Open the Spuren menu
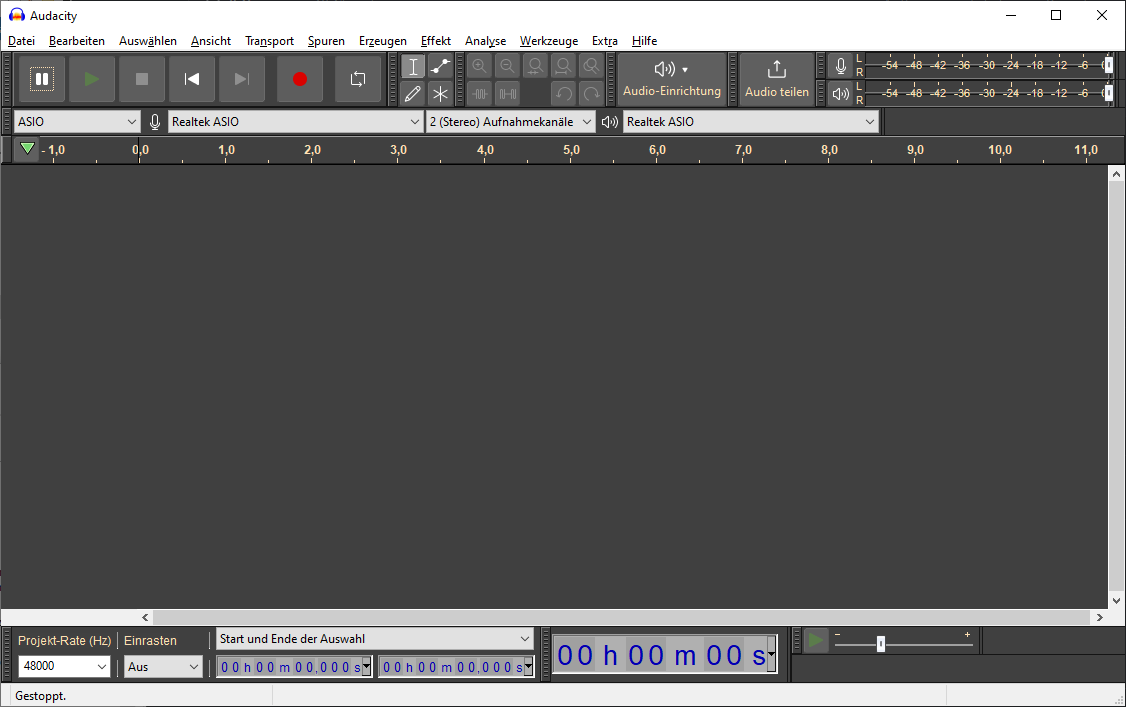This screenshot has width=1126, height=707. coord(326,41)
